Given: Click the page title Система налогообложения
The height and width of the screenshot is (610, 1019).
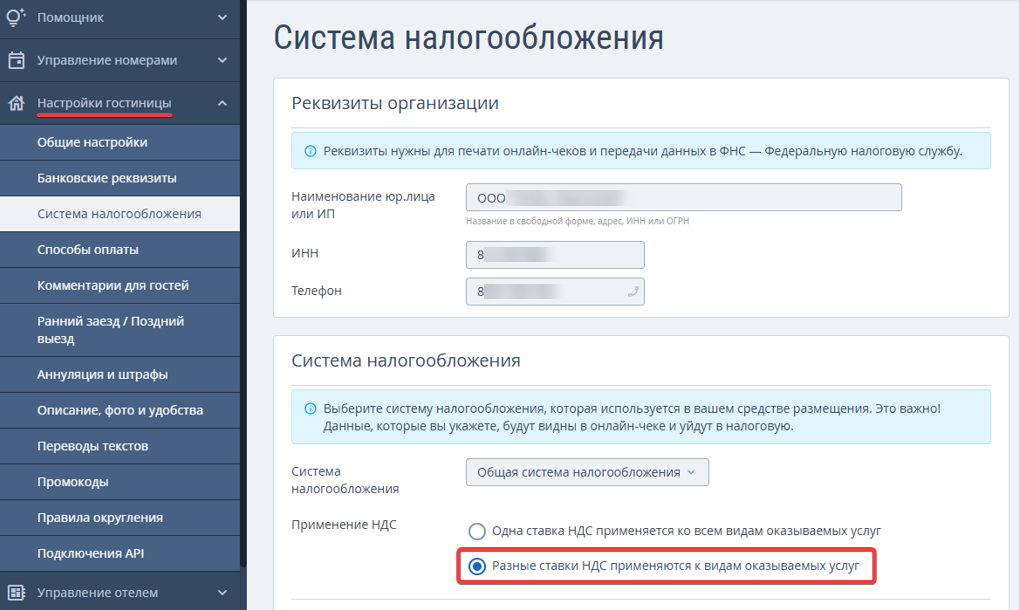Looking at the screenshot, I should (x=469, y=37).
